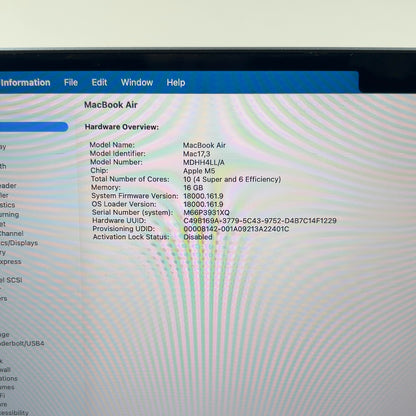The image size is (416, 416).
Task: Select Firewall in the sidebar
Action: click(x=5, y=370)
